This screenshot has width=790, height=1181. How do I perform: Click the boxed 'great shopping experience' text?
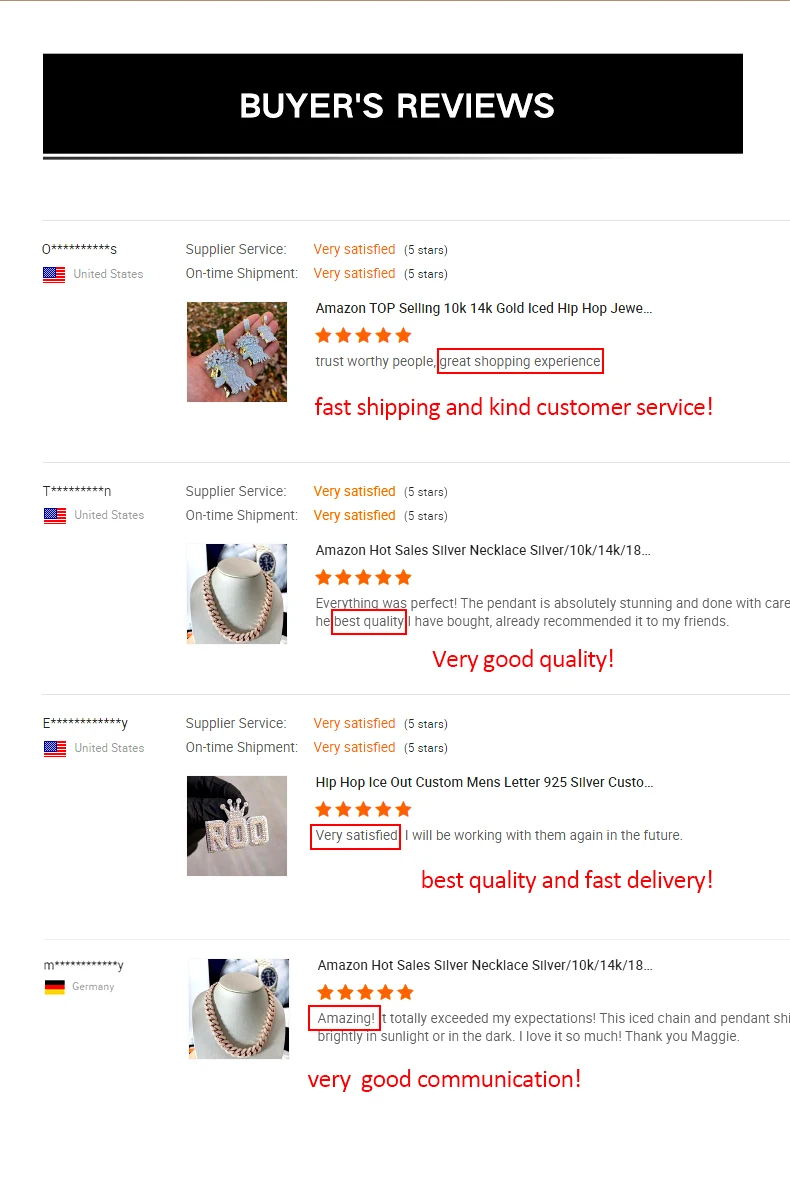click(520, 362)
